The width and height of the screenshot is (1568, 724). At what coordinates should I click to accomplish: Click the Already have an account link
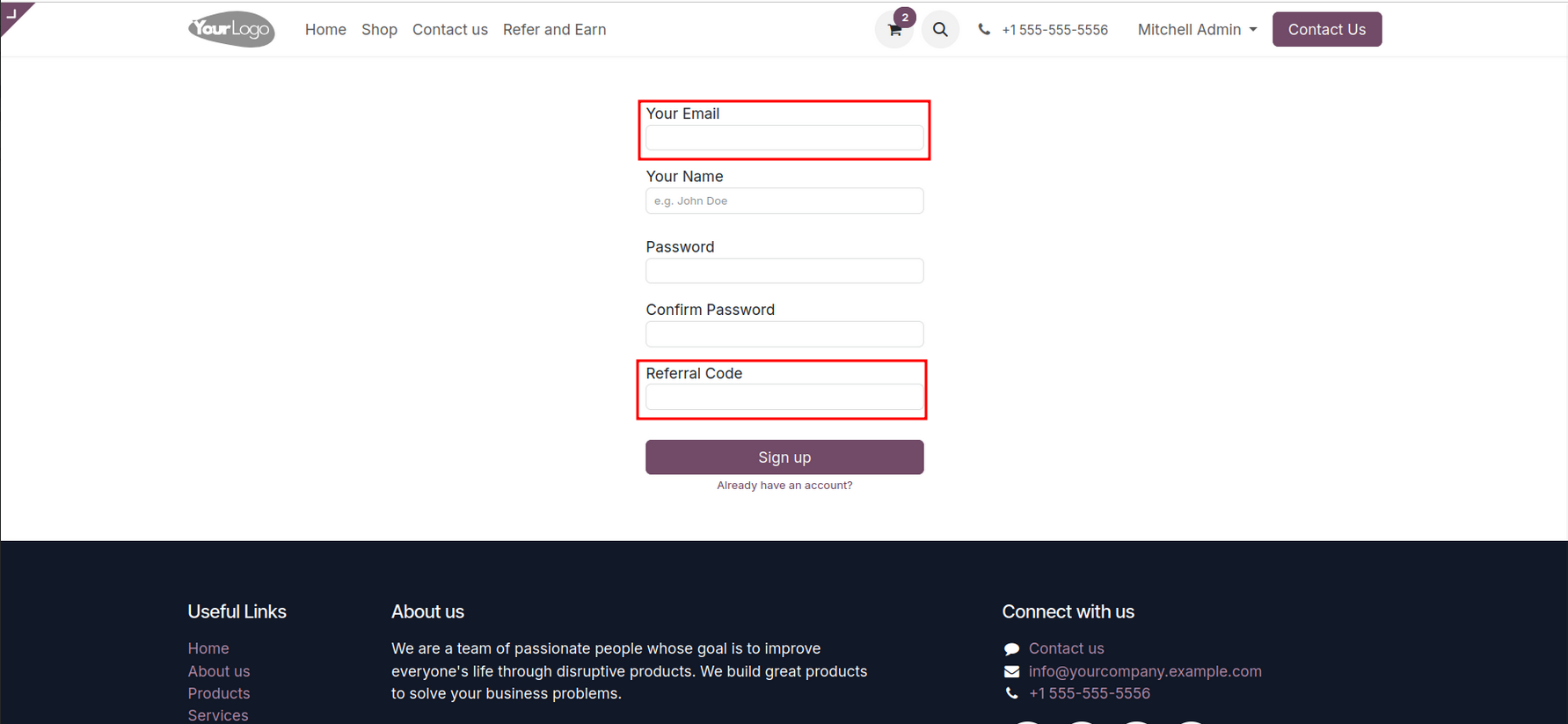[784, 486]
